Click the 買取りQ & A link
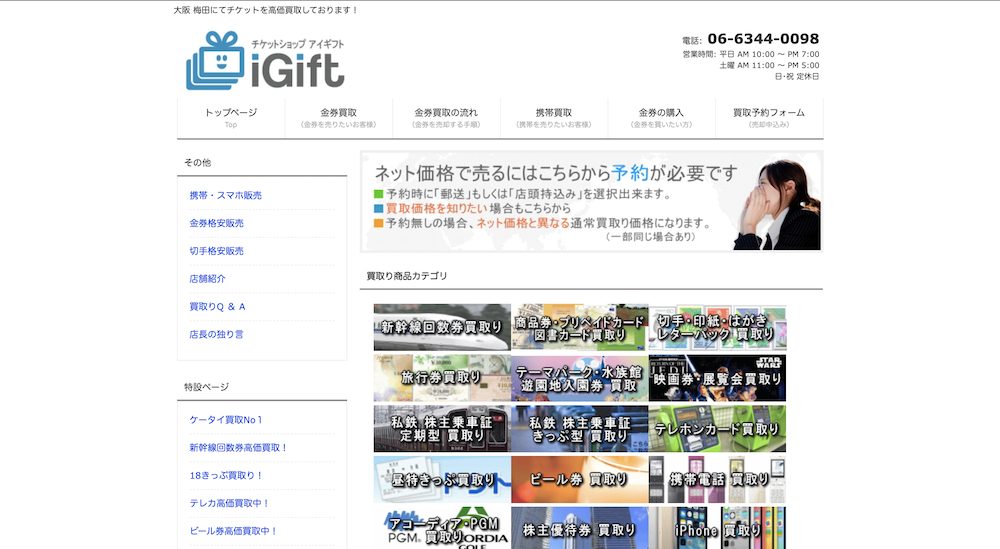Viewport: 1000px width, 549px height. (217, 306)
